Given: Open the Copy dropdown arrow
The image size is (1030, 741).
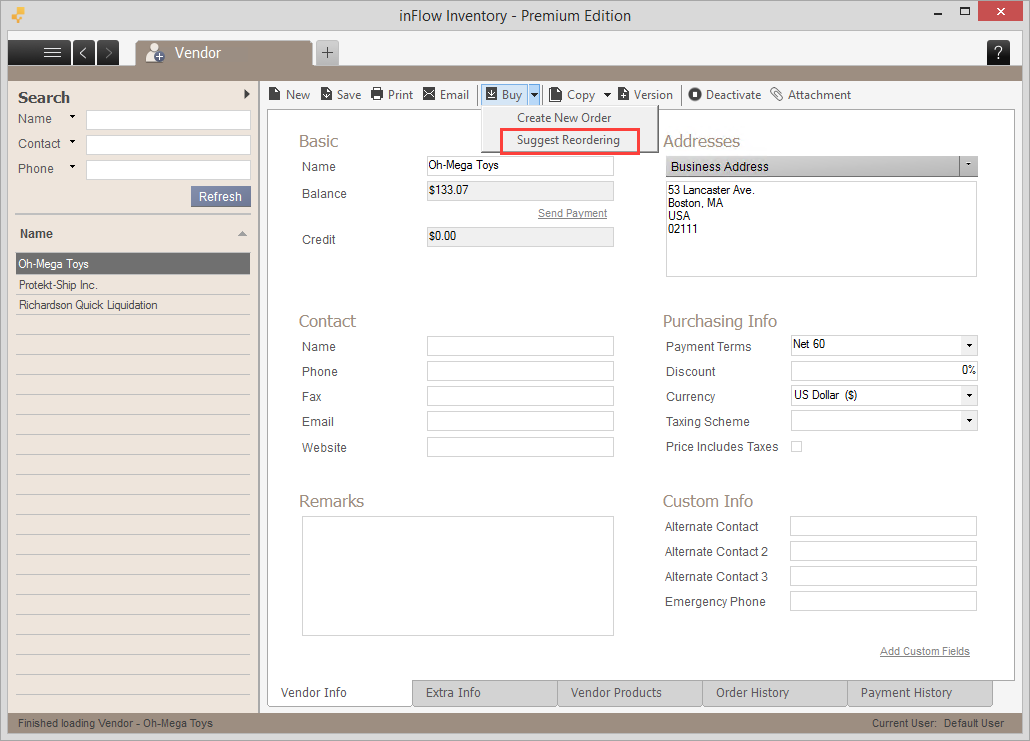Looking at the screenshot, I should [x=607, y=95].
